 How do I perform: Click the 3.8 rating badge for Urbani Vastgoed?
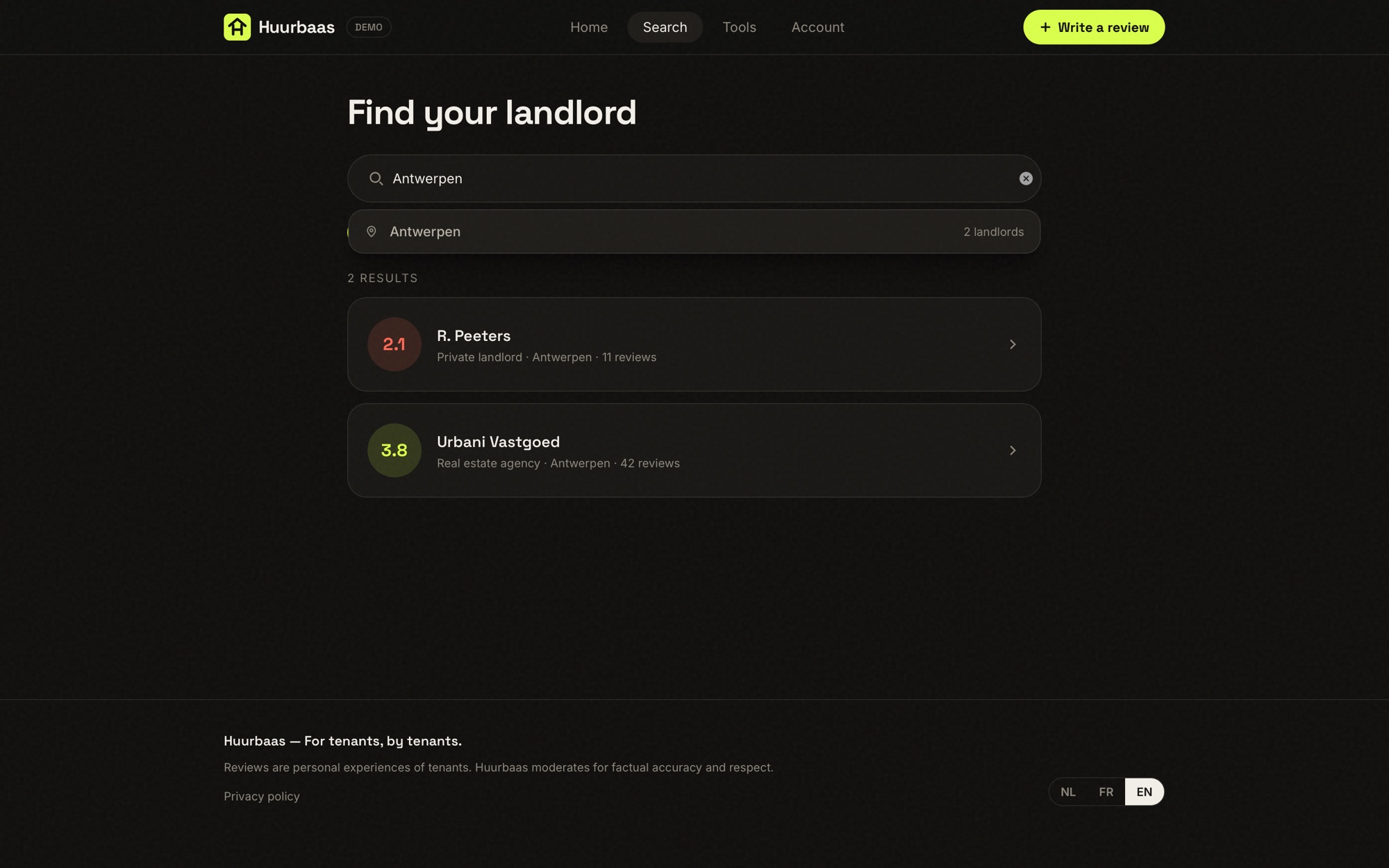point(394,451)
